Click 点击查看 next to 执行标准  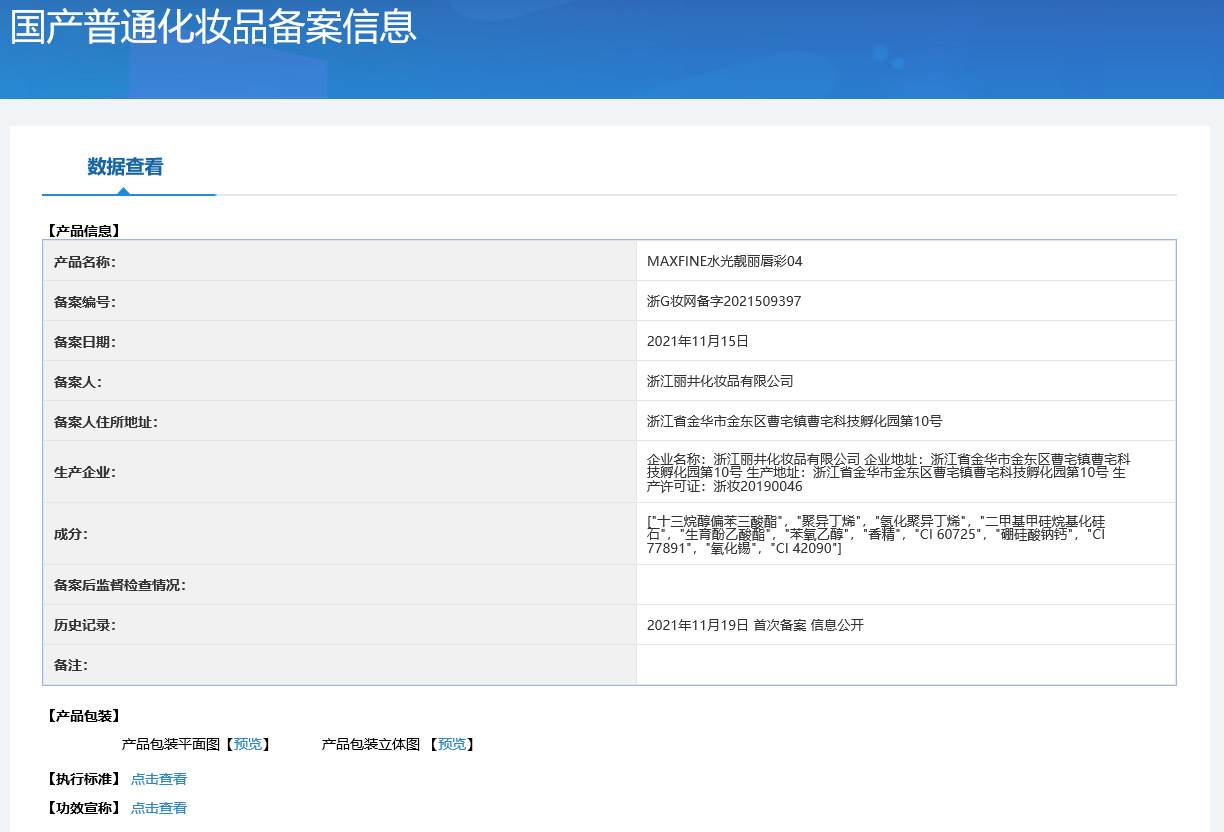[159, 779]
